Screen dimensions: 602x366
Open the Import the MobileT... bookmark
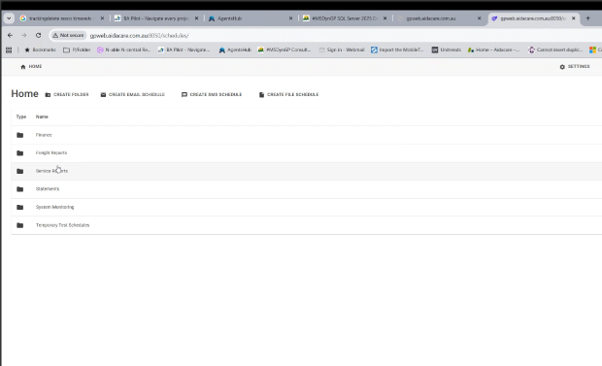(x=397, y=50)
